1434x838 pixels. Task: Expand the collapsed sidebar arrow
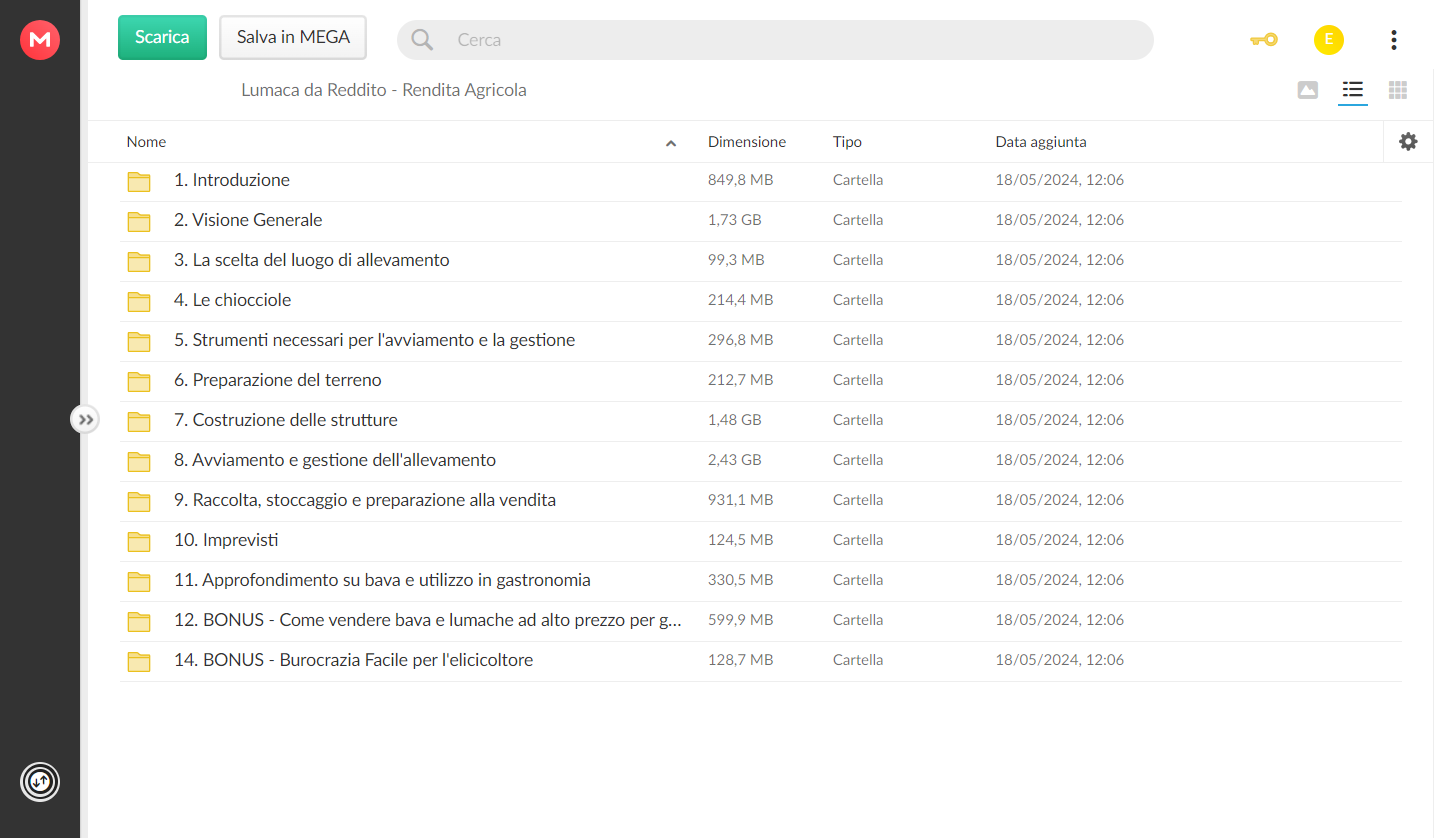click(x=85, y=419)
